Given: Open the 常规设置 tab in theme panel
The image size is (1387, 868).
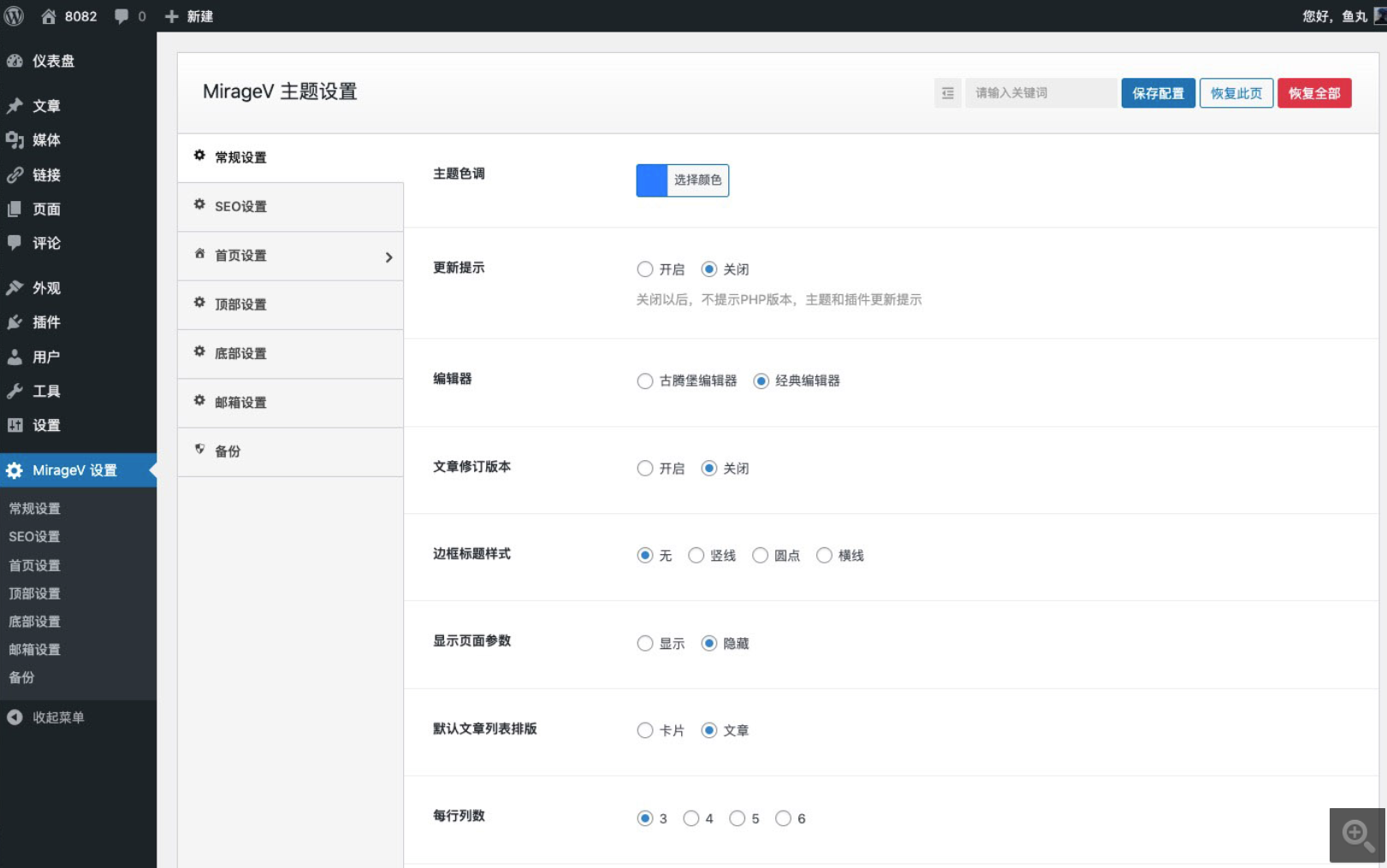Looking at the screenshot, I should point(290,158).
